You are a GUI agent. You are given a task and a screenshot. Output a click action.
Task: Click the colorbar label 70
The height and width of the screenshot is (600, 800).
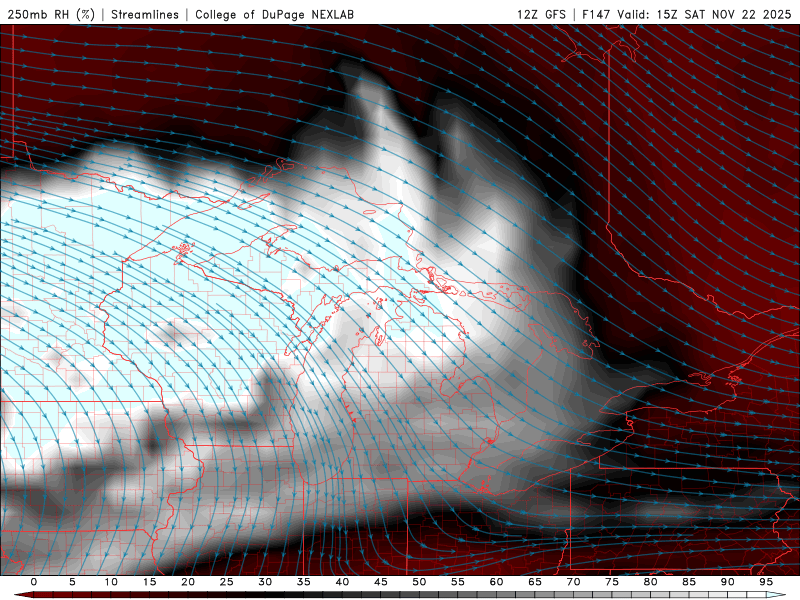coord(573,582)
